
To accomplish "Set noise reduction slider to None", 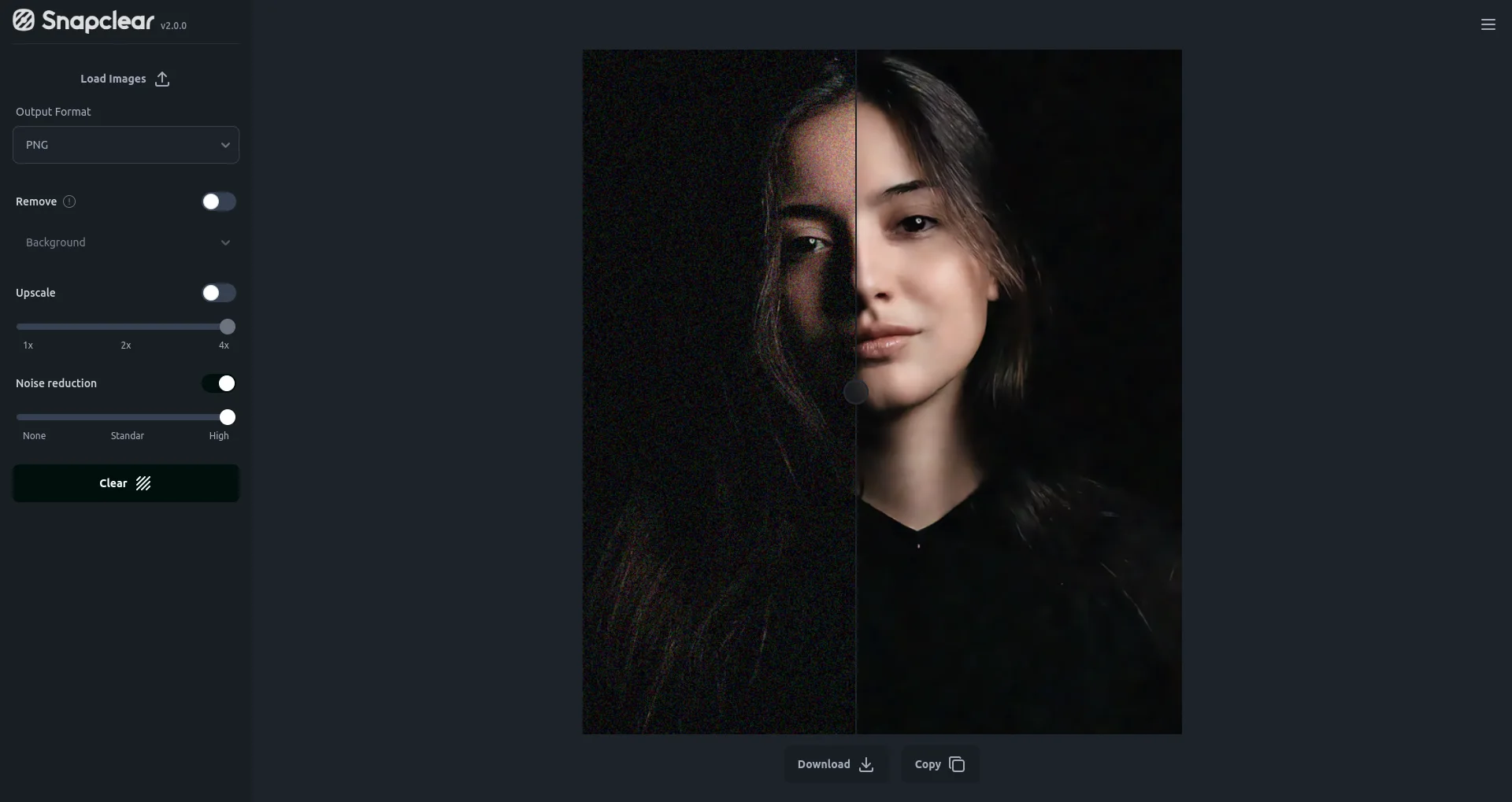I will point(24,417).
